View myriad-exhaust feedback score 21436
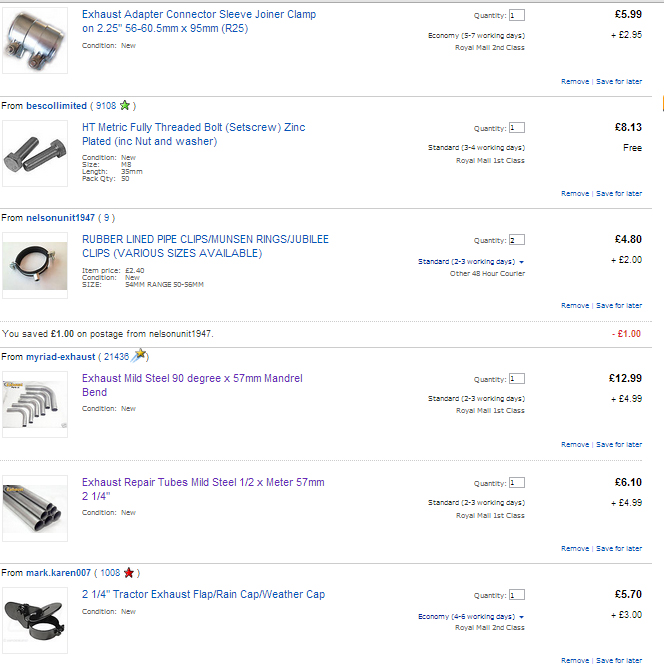The height and width of the screenshot is (667, 664). pos(116,357)
